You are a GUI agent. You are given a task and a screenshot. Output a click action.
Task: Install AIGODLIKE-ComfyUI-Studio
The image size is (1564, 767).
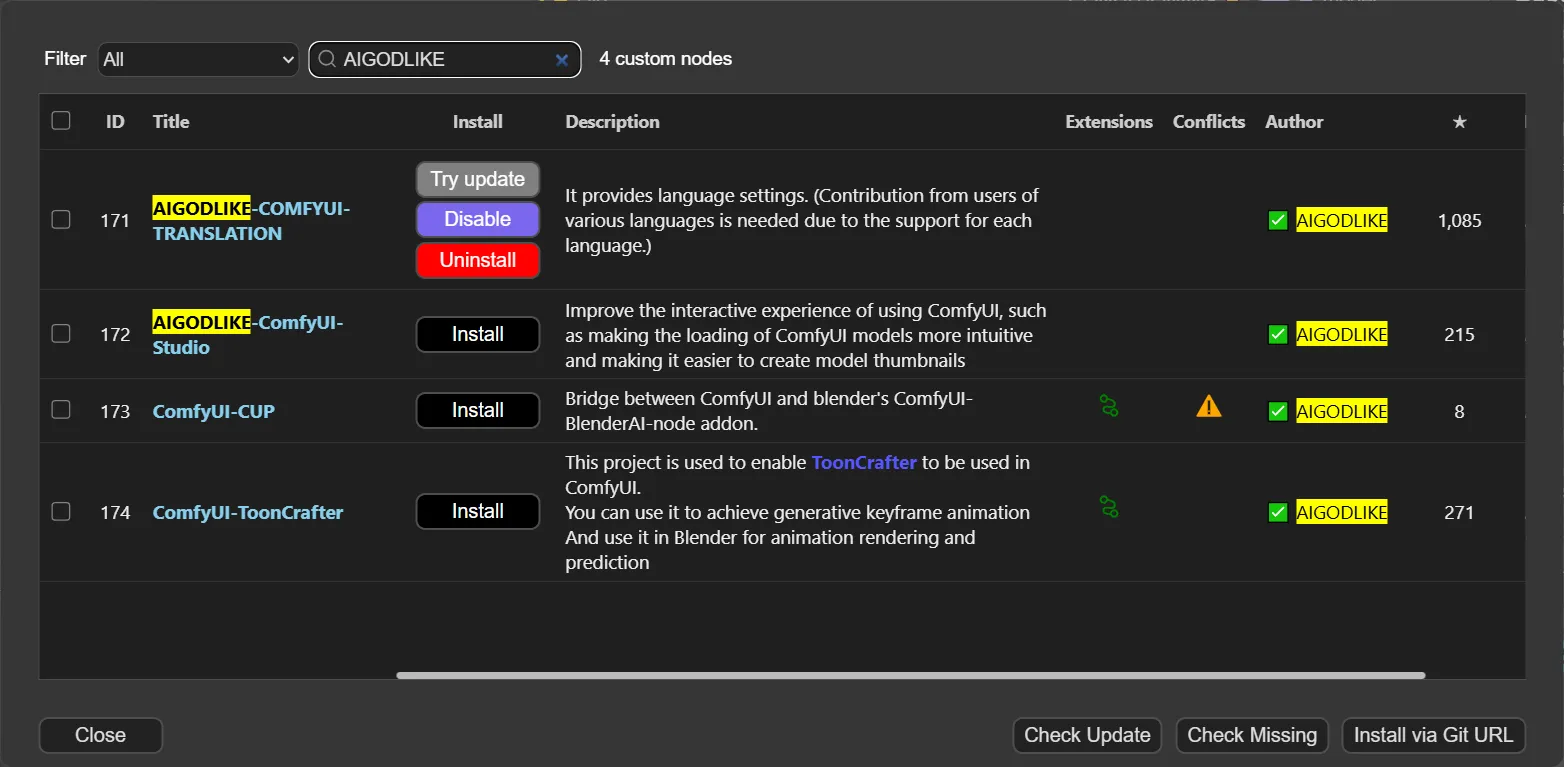[x=478, y=335]
